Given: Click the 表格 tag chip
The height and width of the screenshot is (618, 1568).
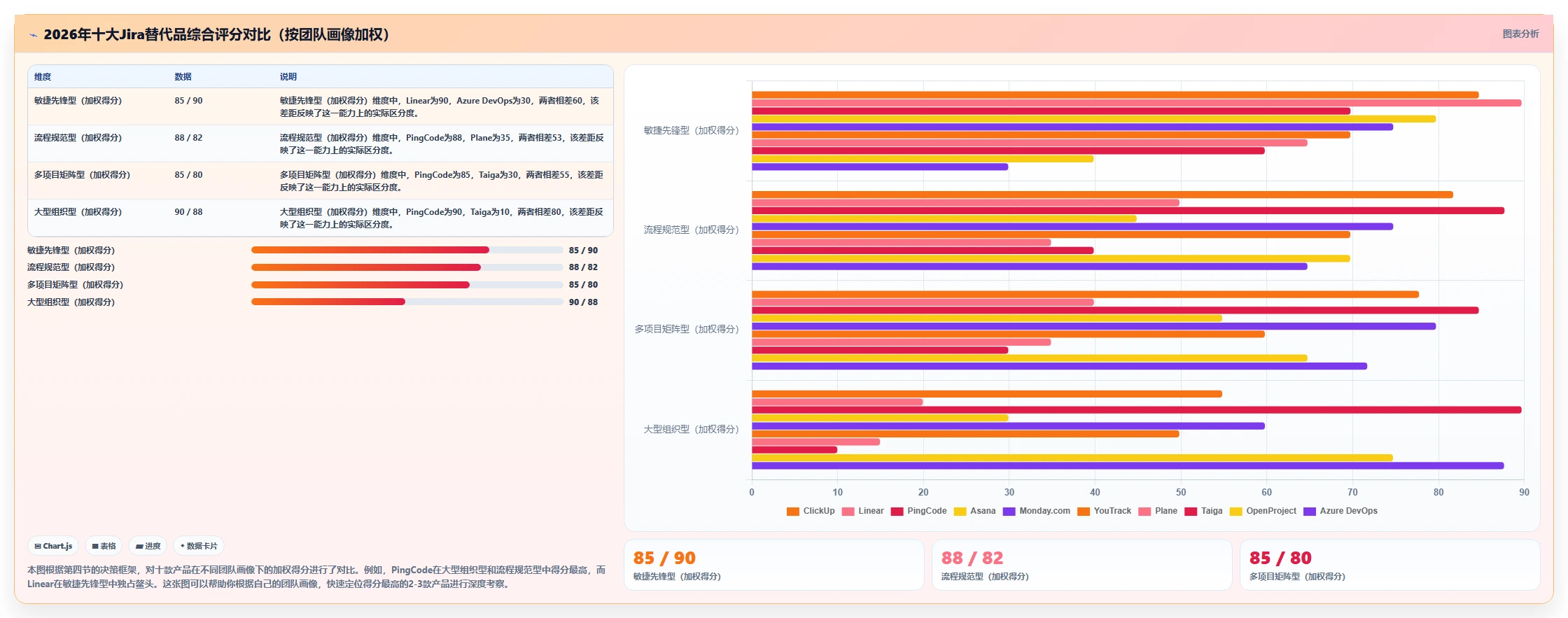Looking at the screenshot, I should 104,546.
